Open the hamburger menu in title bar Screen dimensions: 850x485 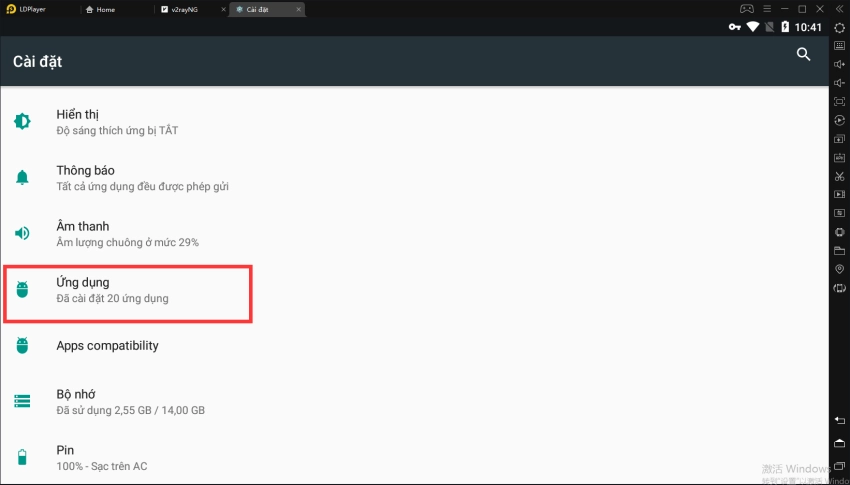(x=765, y=9)
